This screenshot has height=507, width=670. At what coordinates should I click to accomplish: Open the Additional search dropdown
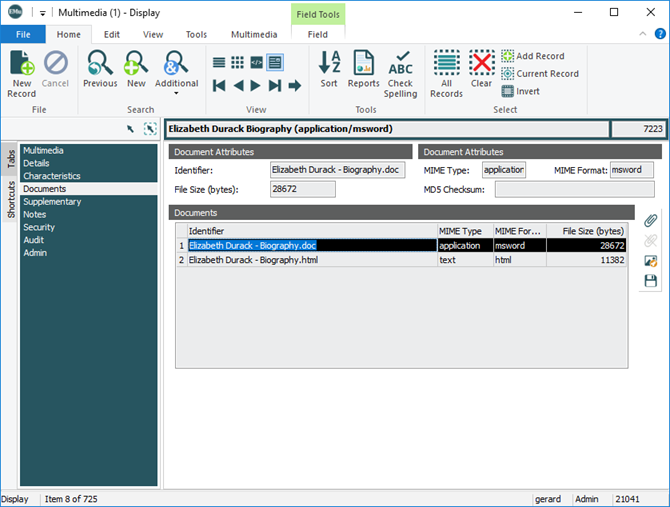tap(176, 72)
